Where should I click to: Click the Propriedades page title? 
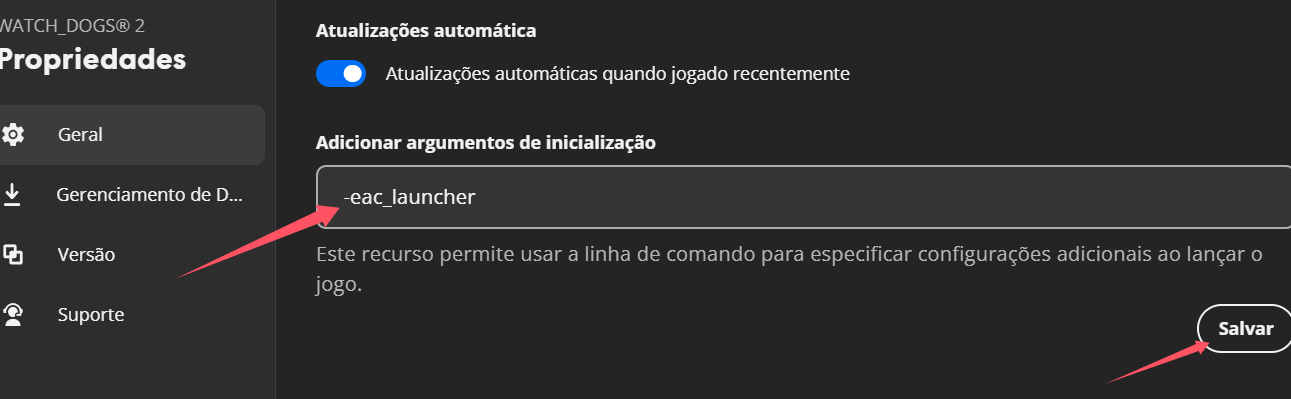pyautogui.click(x=93, y=59)
